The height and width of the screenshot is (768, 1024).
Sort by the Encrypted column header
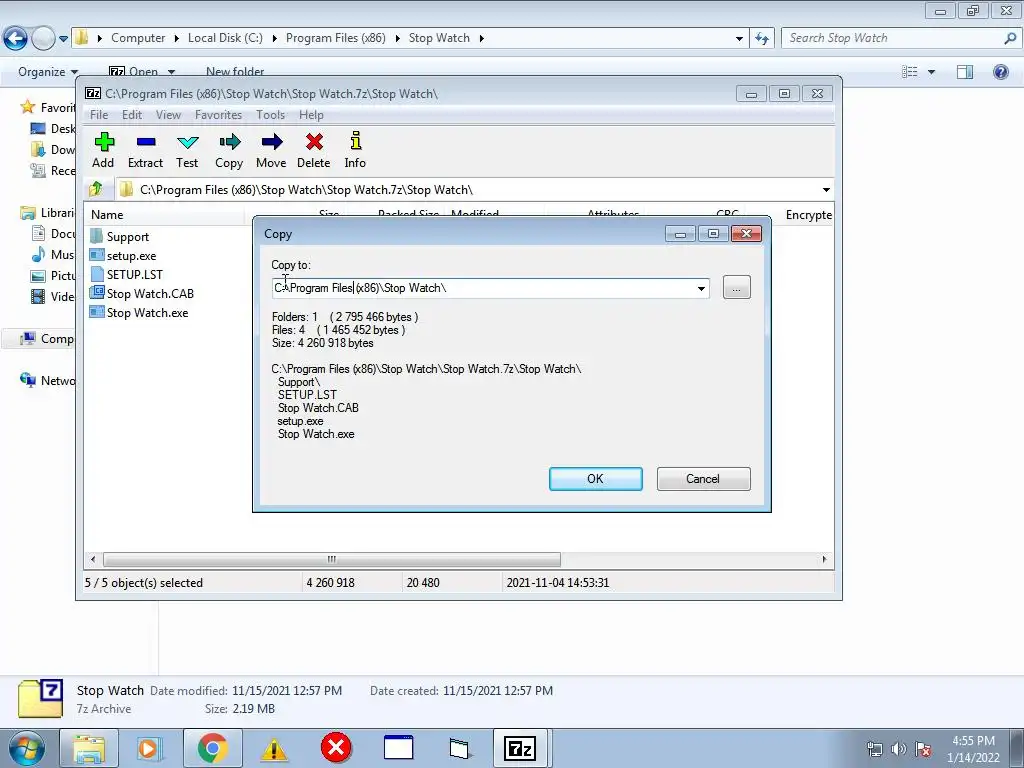[808, 214]
